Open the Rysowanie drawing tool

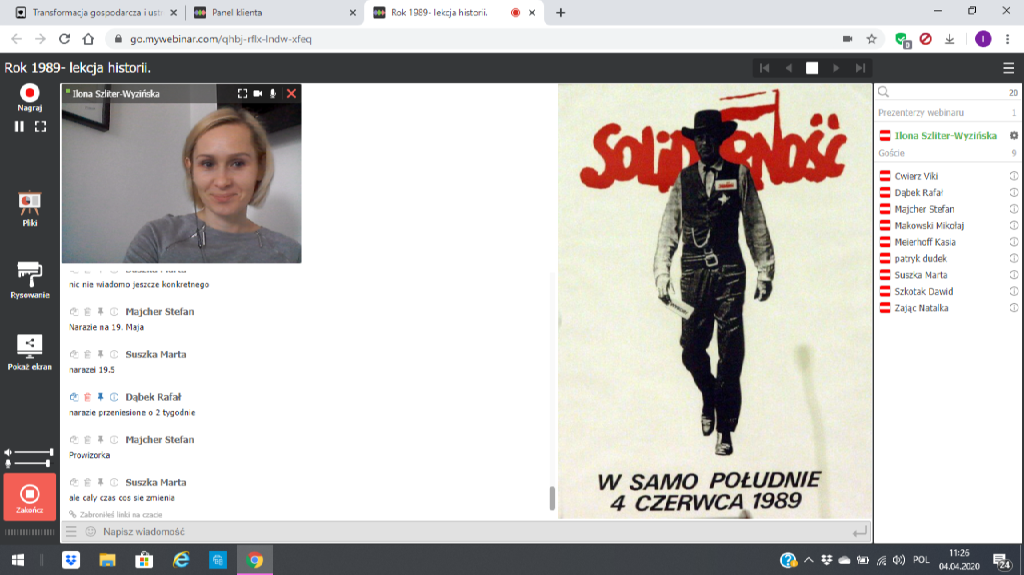point(29,278)
